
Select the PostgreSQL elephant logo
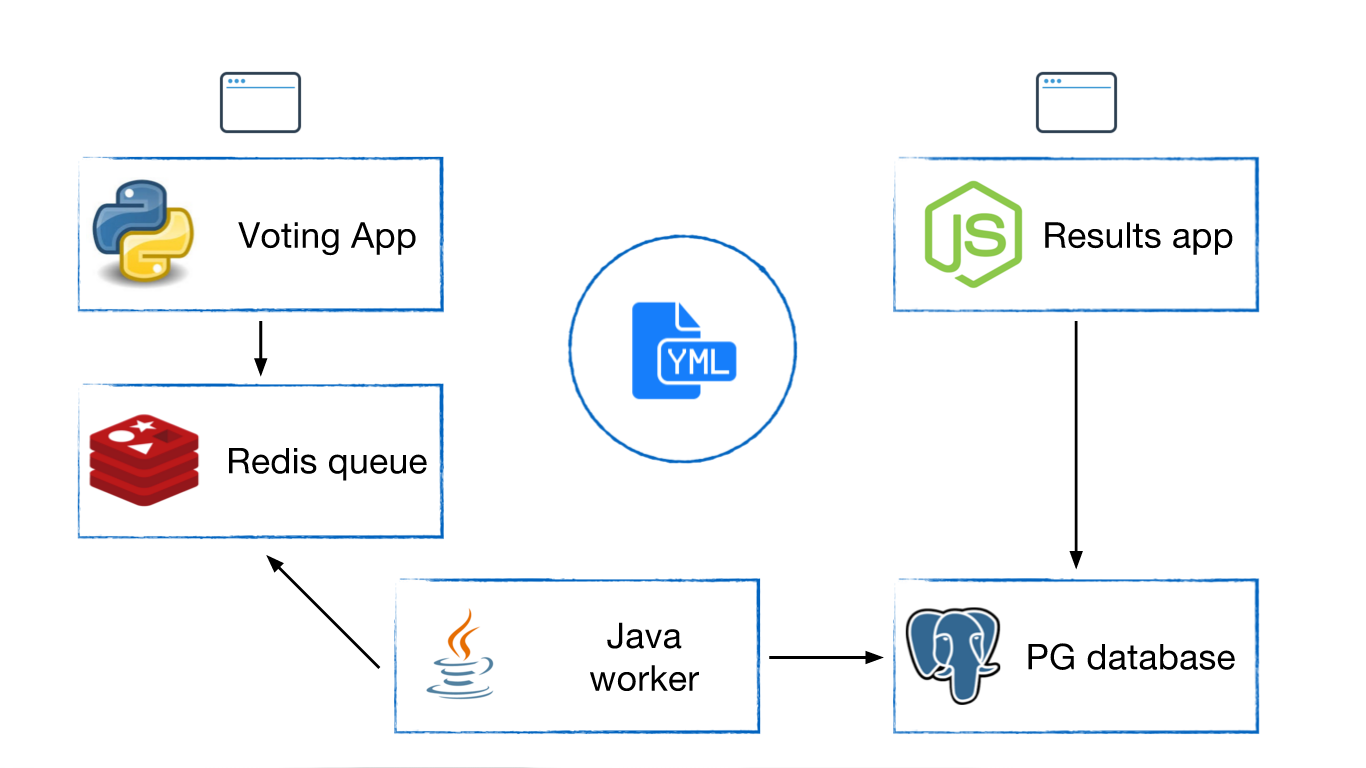pos(952,654)
